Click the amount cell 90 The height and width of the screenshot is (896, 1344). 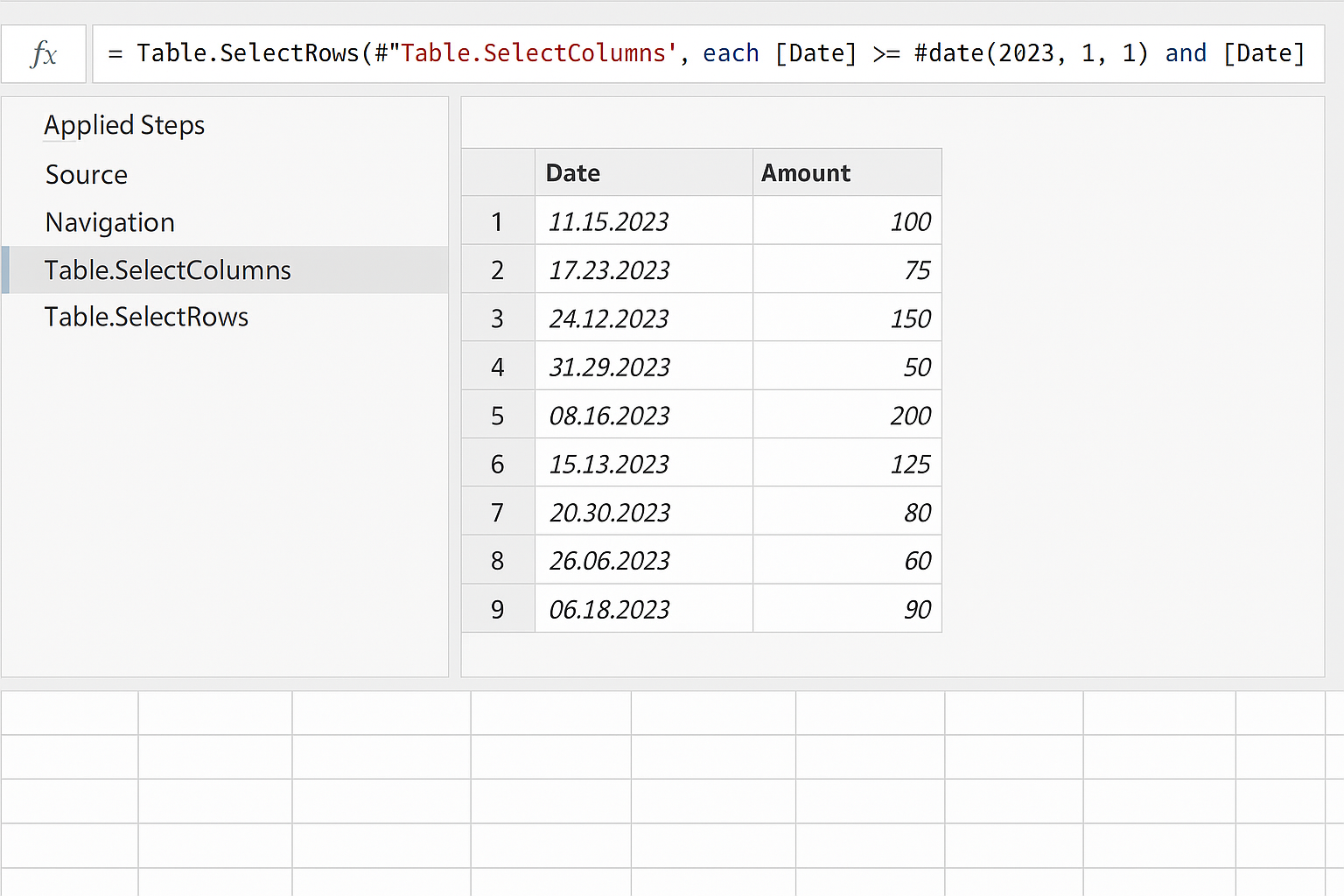click(x=847, y=608)
